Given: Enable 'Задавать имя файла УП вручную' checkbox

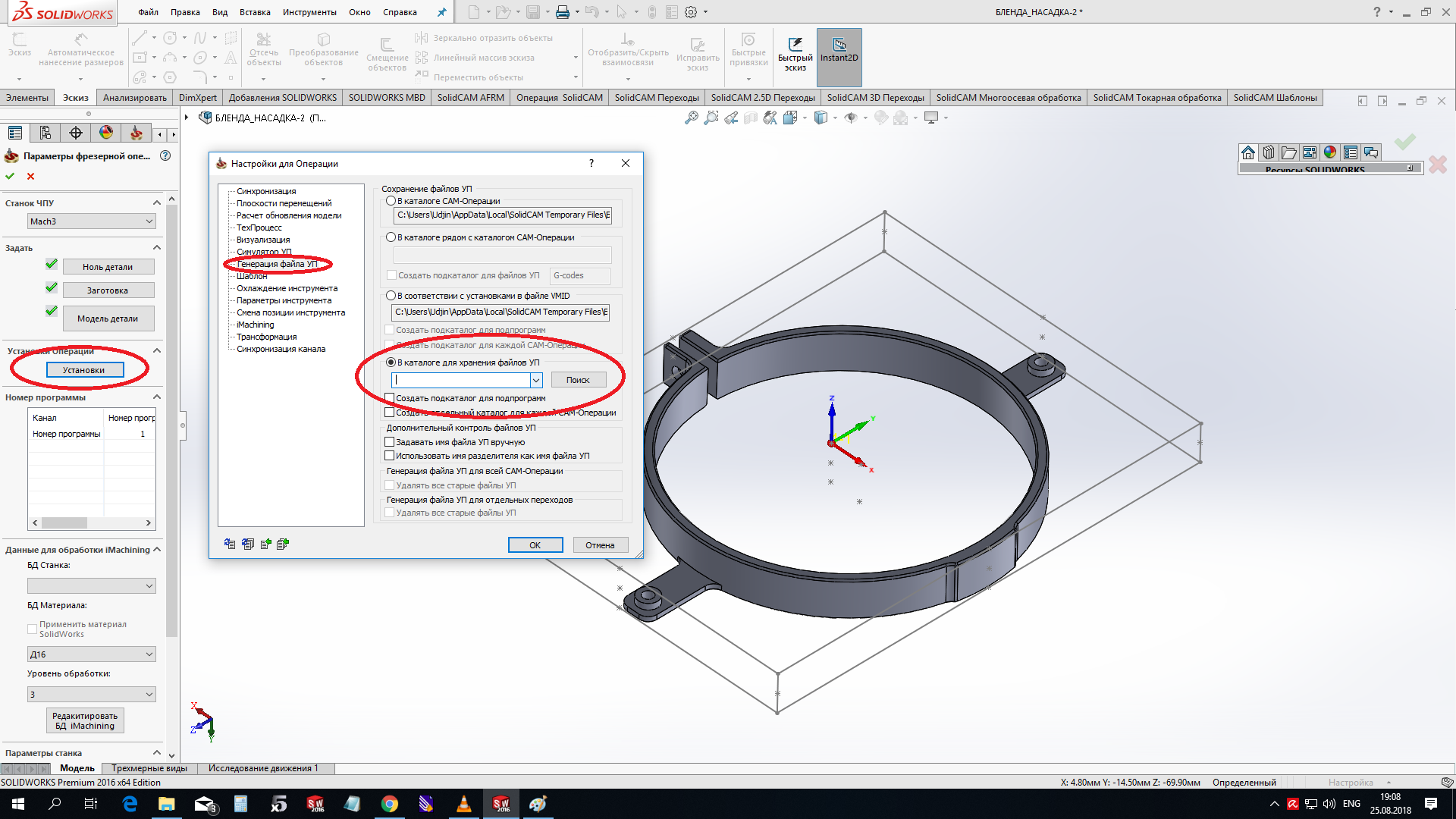Looking at the screenshot, I should pos(390,442).
